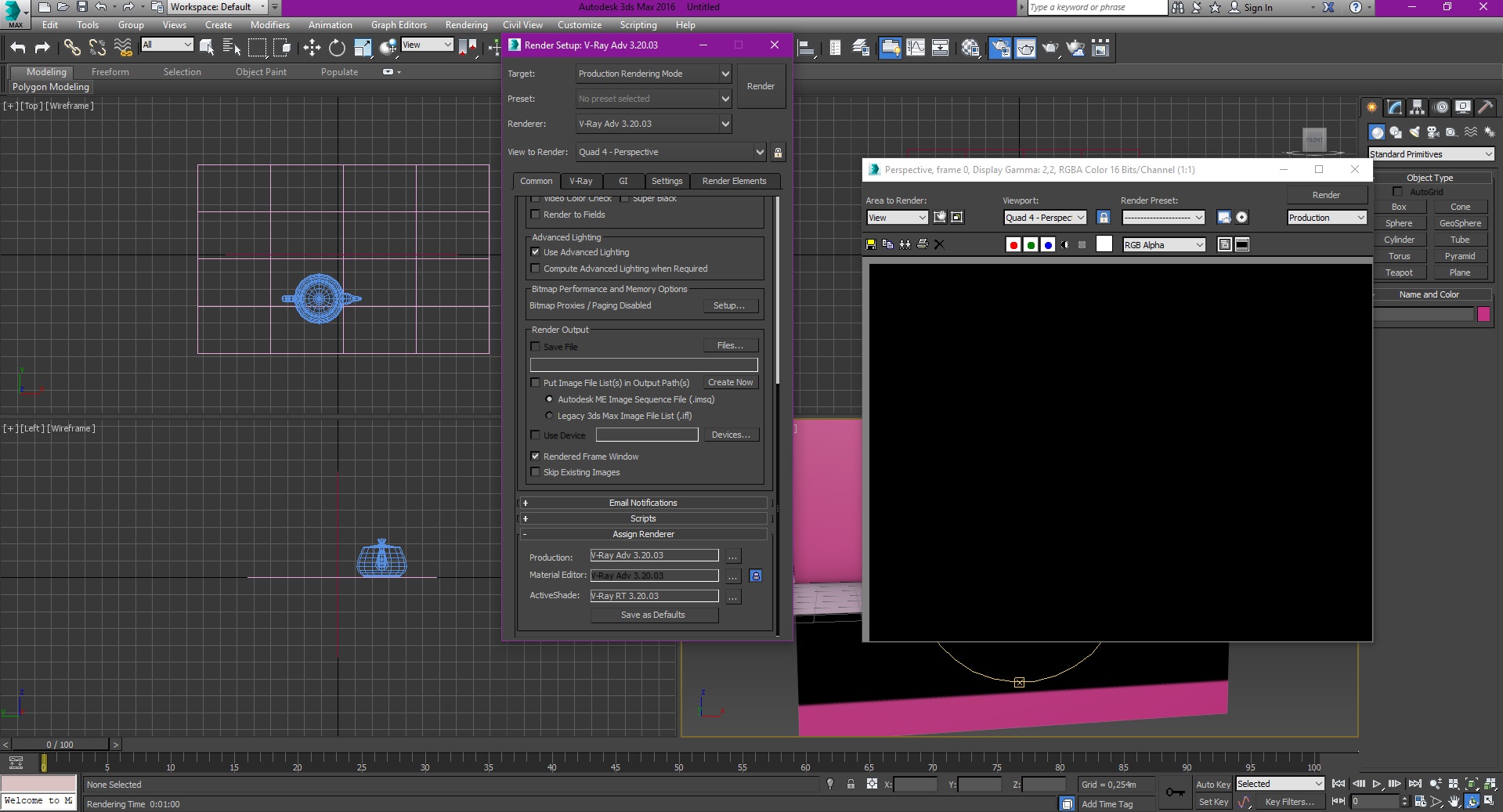Click the Undo arrow in main toolbar
Screen dimensions: 1503x812
[18, 48]
